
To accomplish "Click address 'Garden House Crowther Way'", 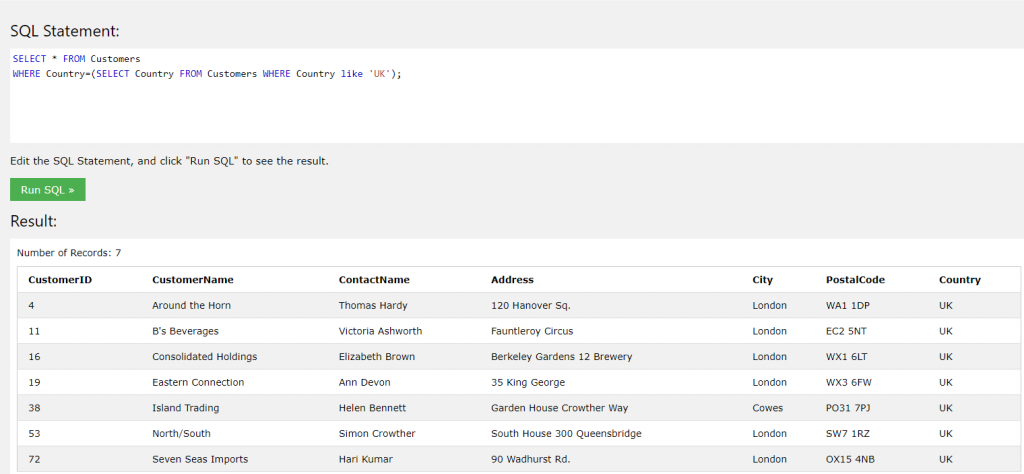I will coord(560,407).
